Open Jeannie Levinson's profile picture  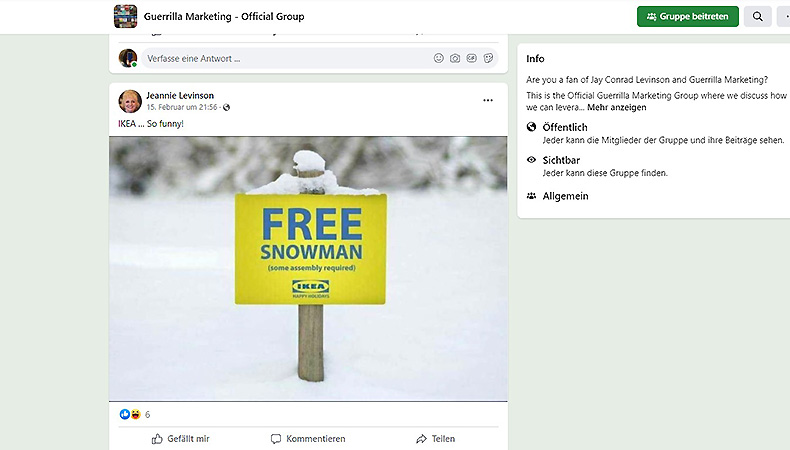[x=130, y=101]
